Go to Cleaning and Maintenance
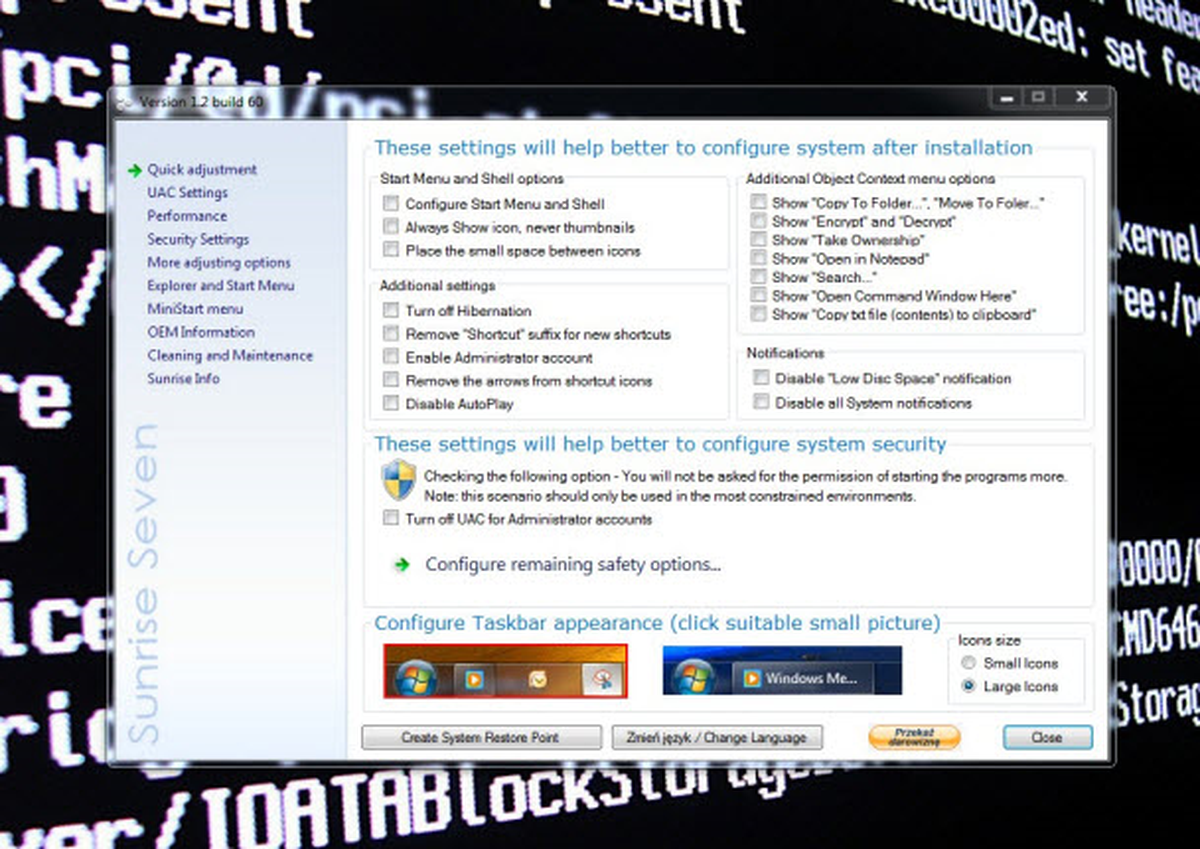Viewport: 1200px width, 849px height. (x=230, y=356)
